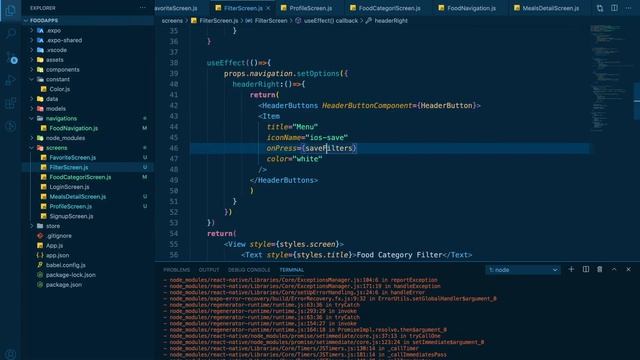The image size is (640, 360).
Task: Open editor more actions menu
Action: tap(629, 8)
